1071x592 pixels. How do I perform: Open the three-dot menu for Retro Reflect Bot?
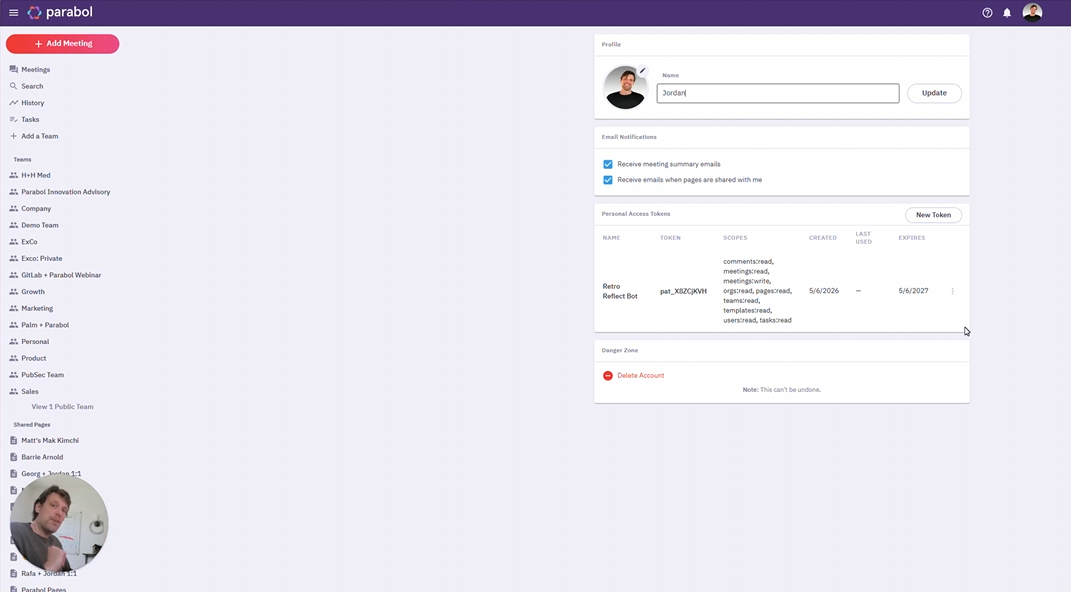(952, 291)
